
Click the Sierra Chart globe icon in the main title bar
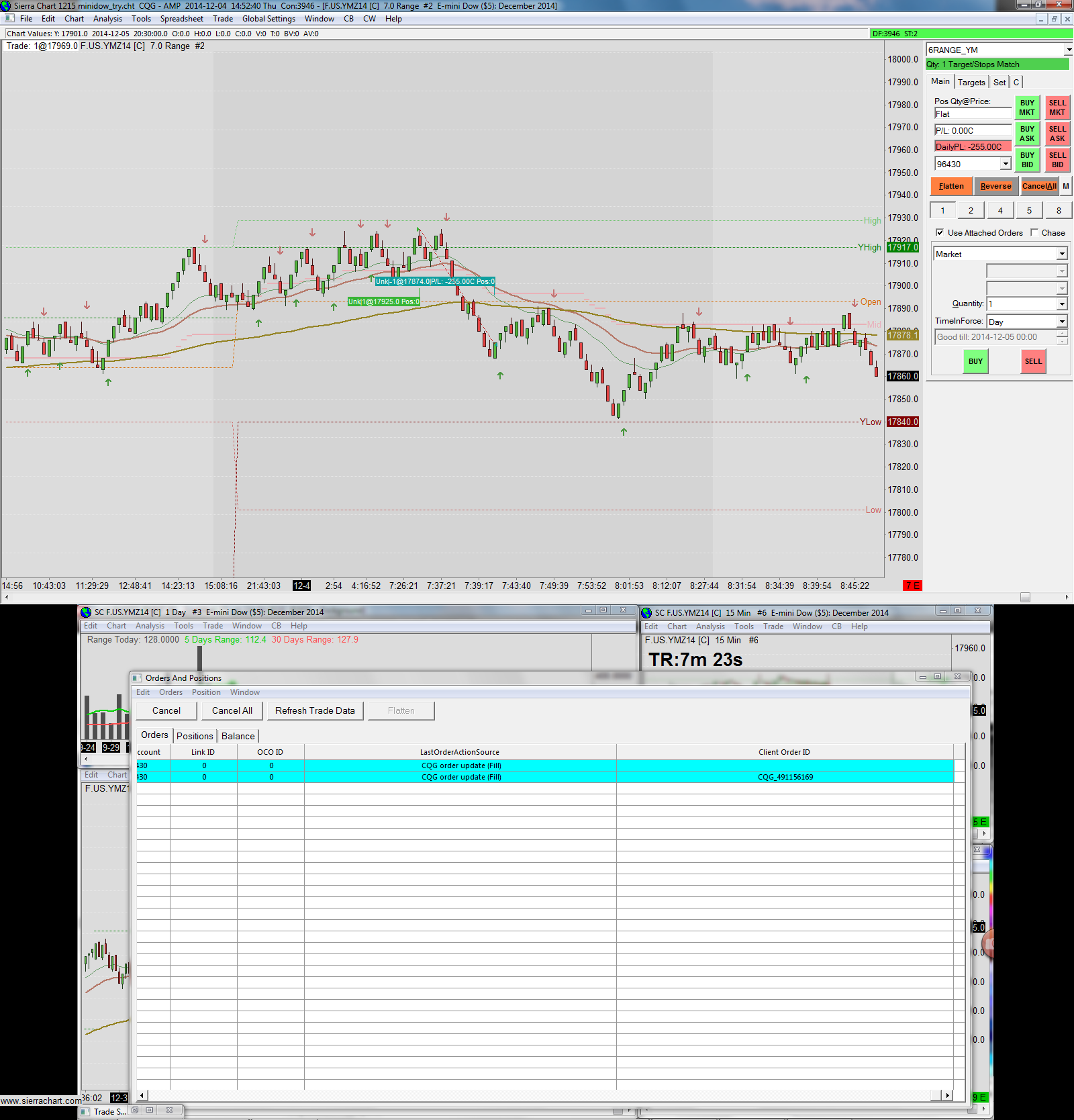point(6,6)
